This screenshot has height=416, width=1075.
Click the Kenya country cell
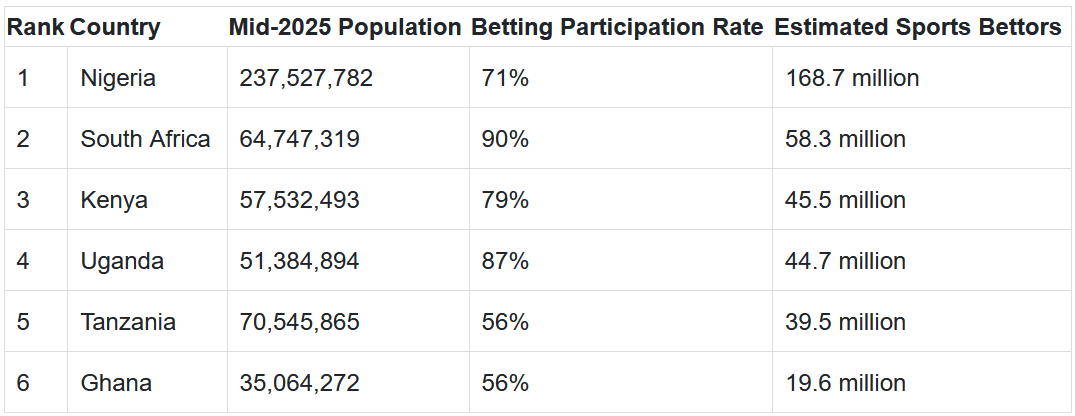(x=114, y=200)
